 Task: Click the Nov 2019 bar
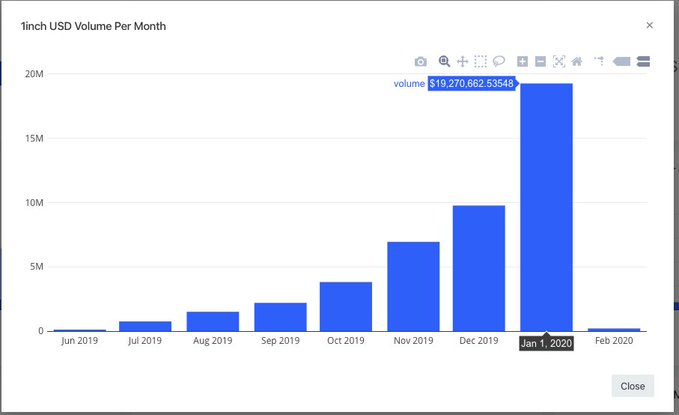tap(413, 286)
